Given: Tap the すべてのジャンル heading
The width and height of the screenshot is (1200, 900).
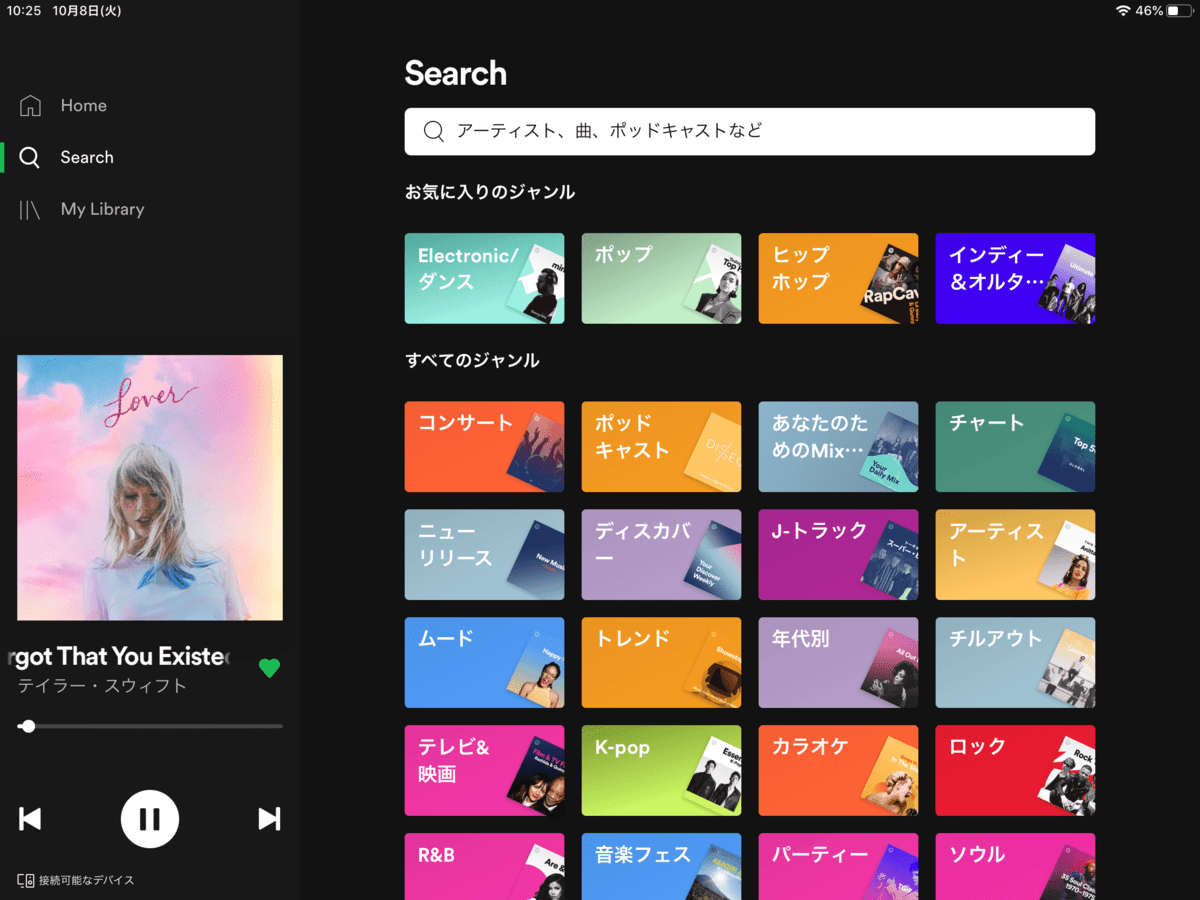Looking at the screenshot, I should click(472, 360).
